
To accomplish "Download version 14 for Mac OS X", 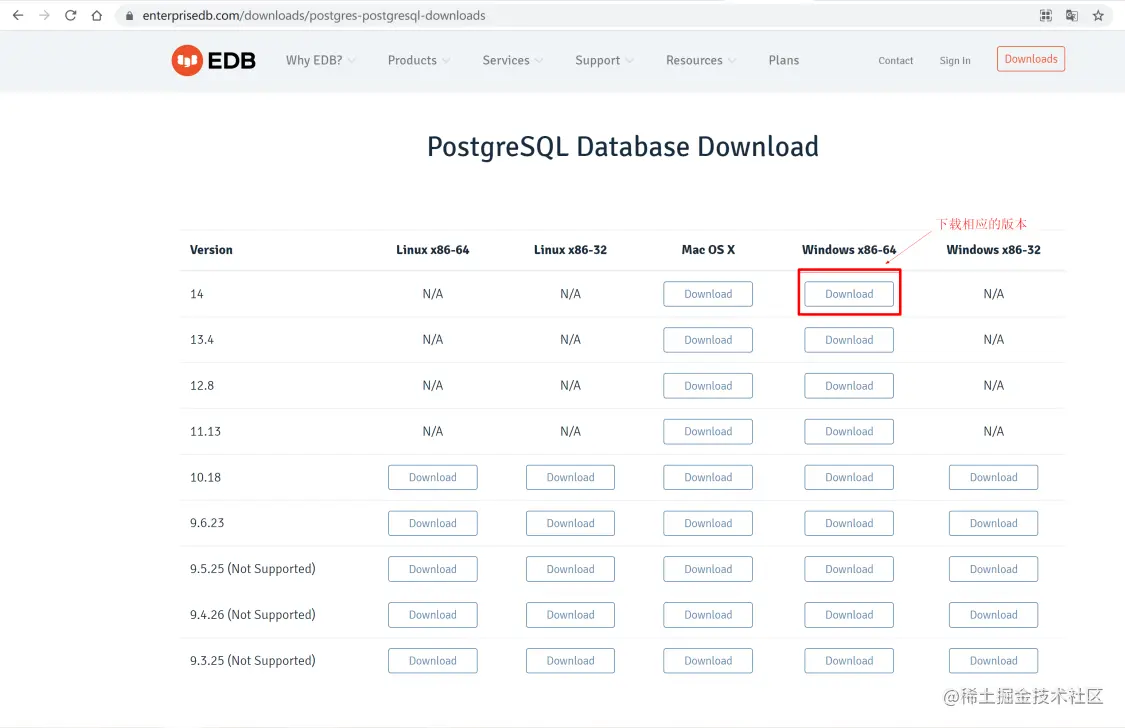I will click(x=708, y=294).
